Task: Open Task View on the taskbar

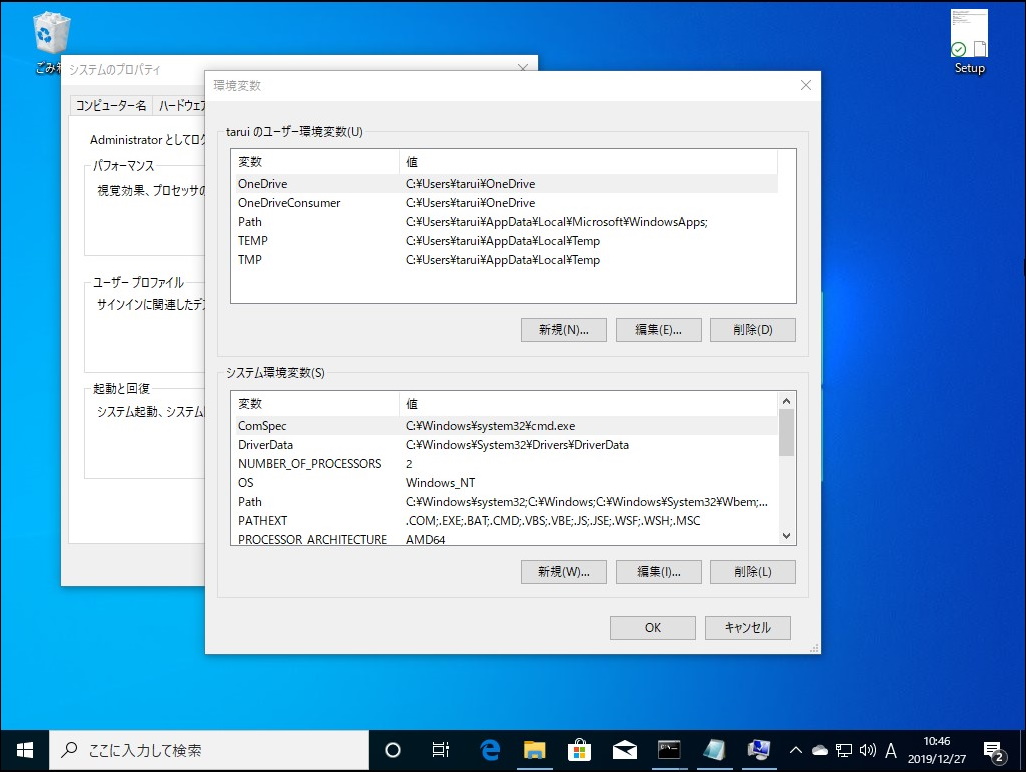Action: pyautogui.click(x=440, y=750)
